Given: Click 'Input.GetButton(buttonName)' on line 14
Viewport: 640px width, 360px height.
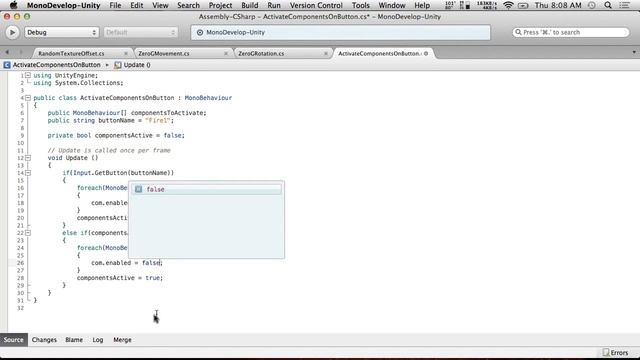Looking at the screenshot, I should click(x=122, y=173).
